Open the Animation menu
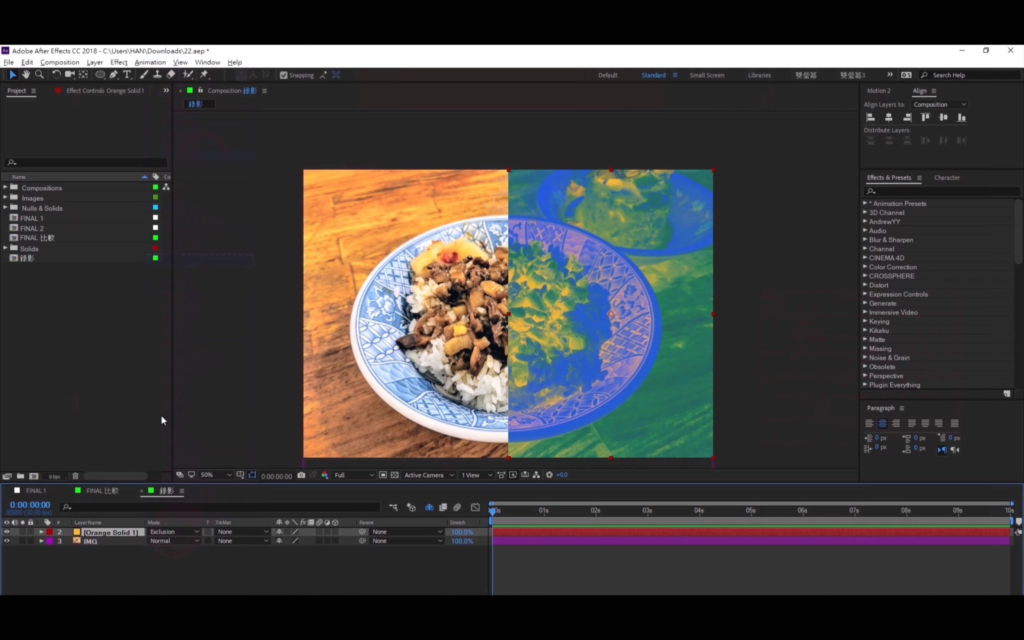Image resolution: width=1024 pixels, height=640 pixels. pos(150,62)
